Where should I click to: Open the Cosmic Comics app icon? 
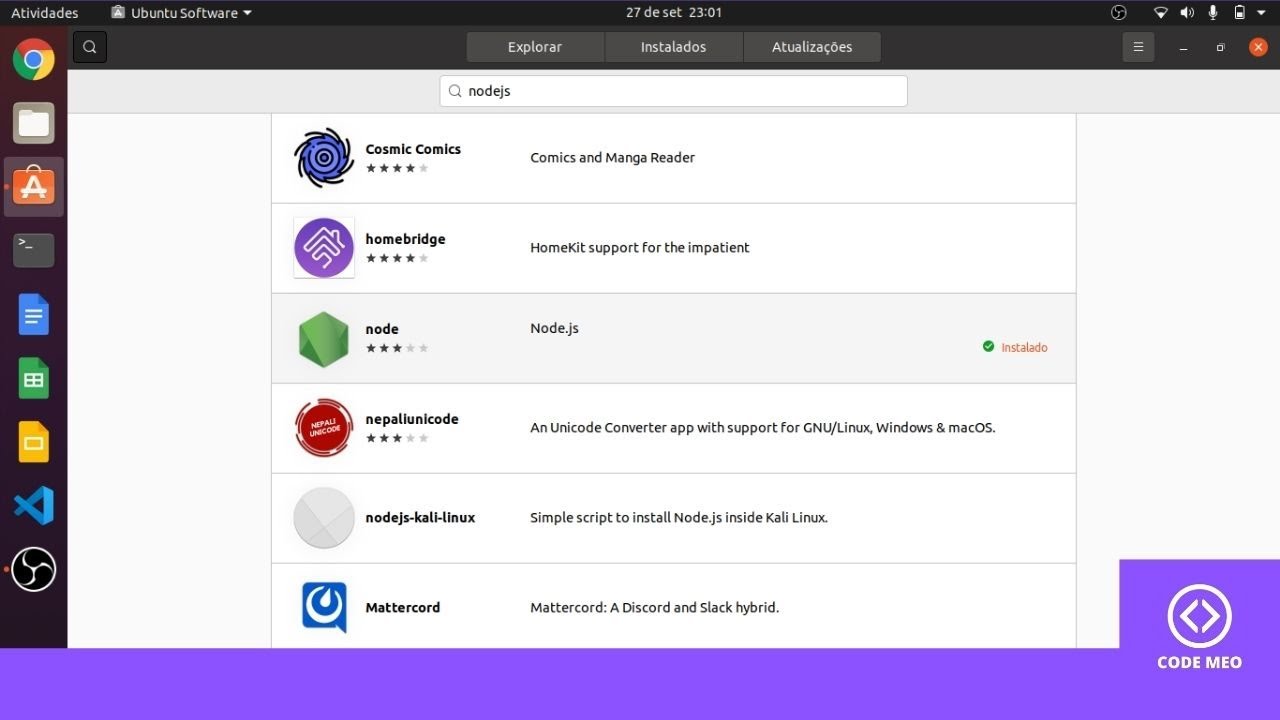point(324,158)
